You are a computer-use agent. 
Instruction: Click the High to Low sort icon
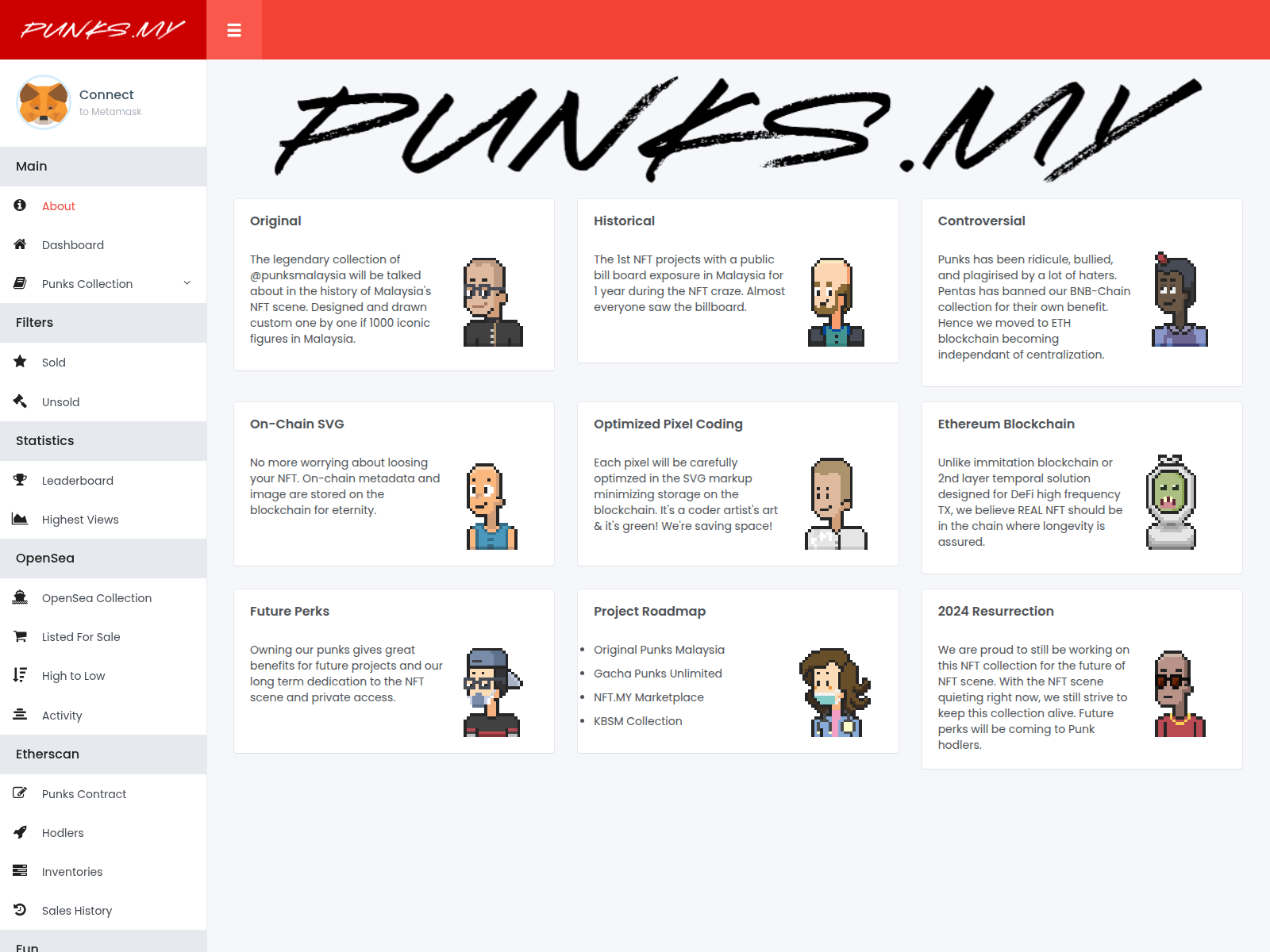[x=20, y=675]
